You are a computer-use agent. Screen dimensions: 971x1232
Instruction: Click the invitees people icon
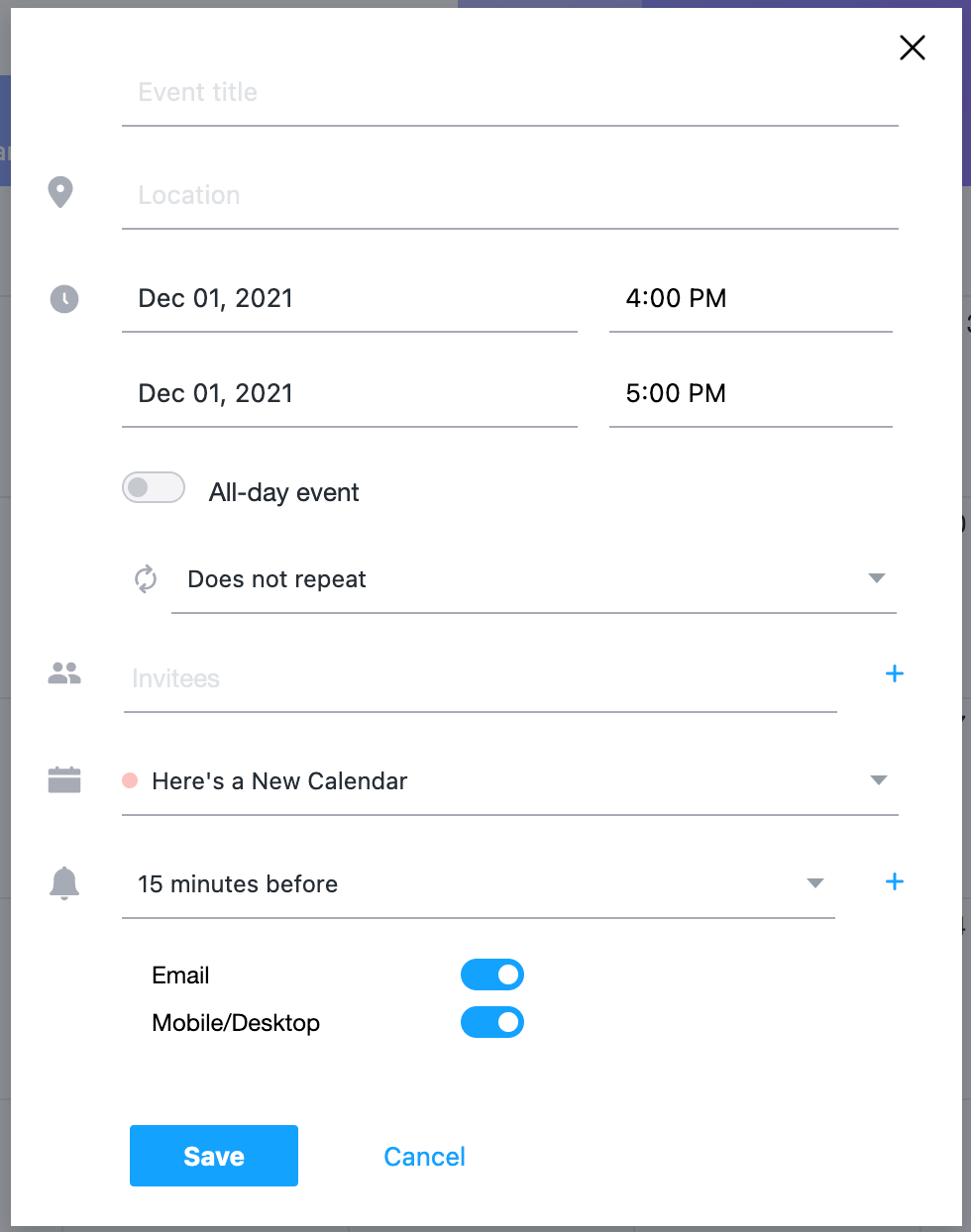pos(64,674)
